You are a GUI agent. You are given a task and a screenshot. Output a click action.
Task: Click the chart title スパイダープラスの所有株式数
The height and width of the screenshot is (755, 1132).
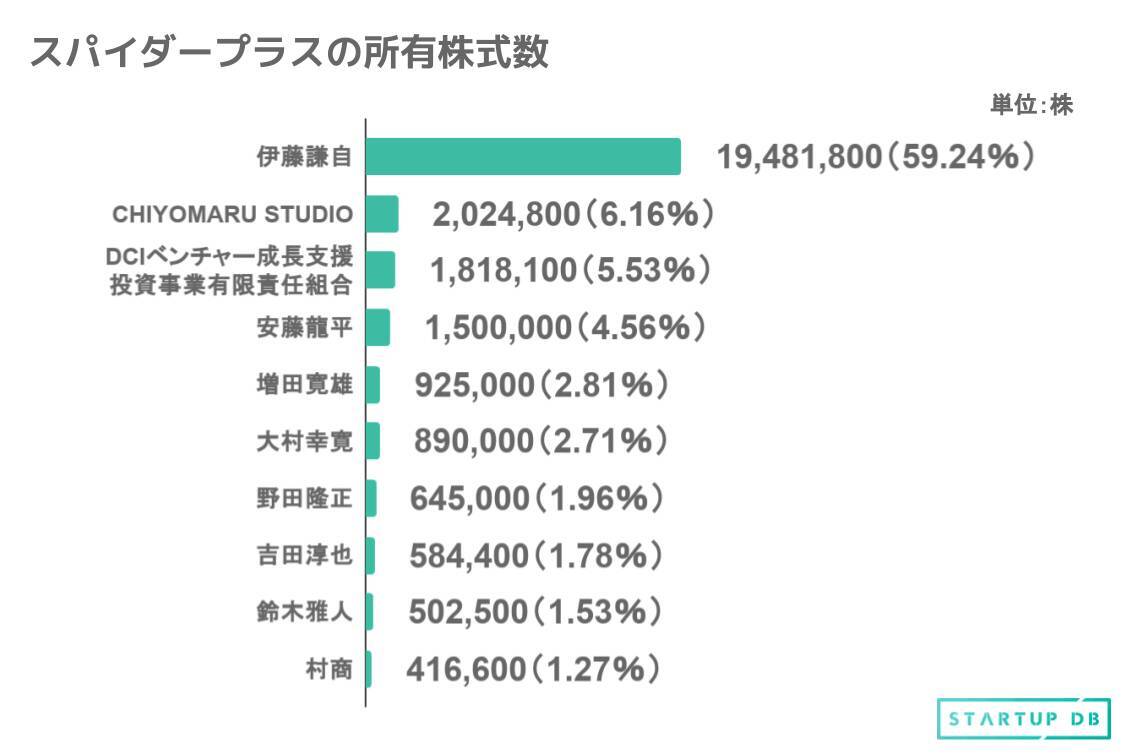click(x=289, y=53)
